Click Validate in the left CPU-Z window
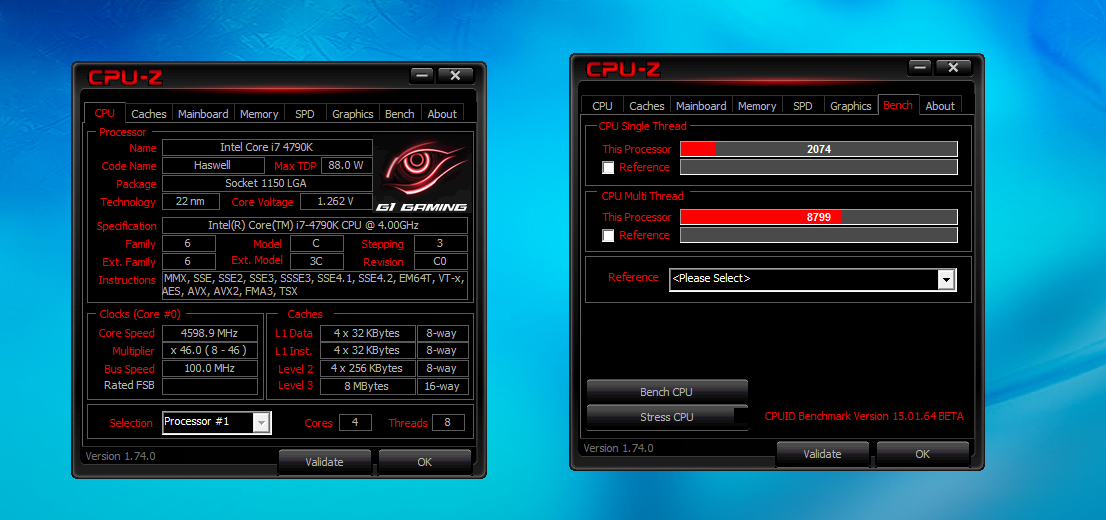 [324, 462]
